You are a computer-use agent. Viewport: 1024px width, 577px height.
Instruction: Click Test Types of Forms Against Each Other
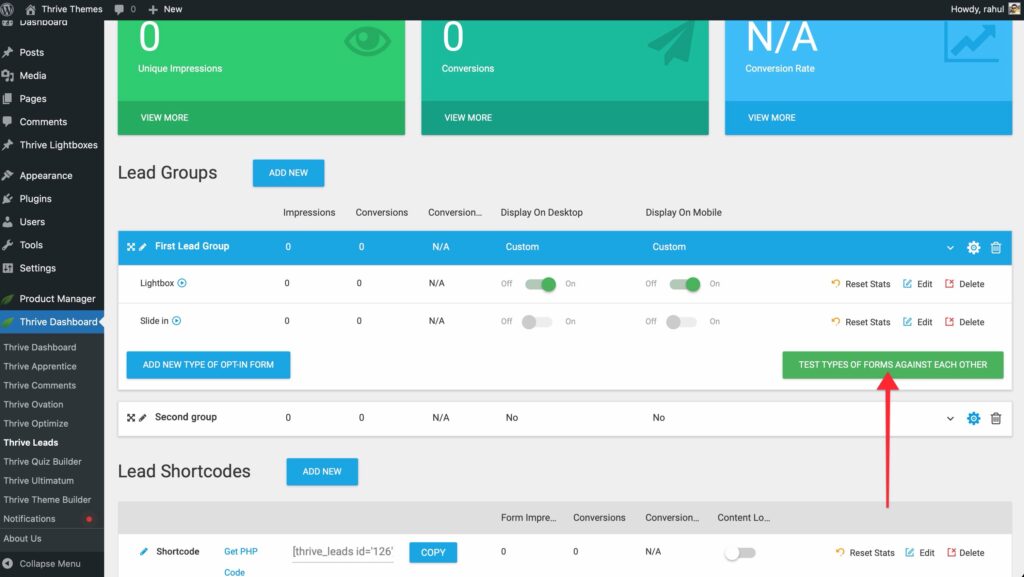pos(892,365)
